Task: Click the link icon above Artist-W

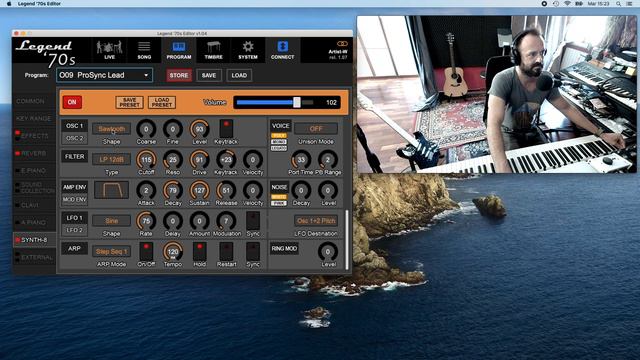Action: (342, 44)
